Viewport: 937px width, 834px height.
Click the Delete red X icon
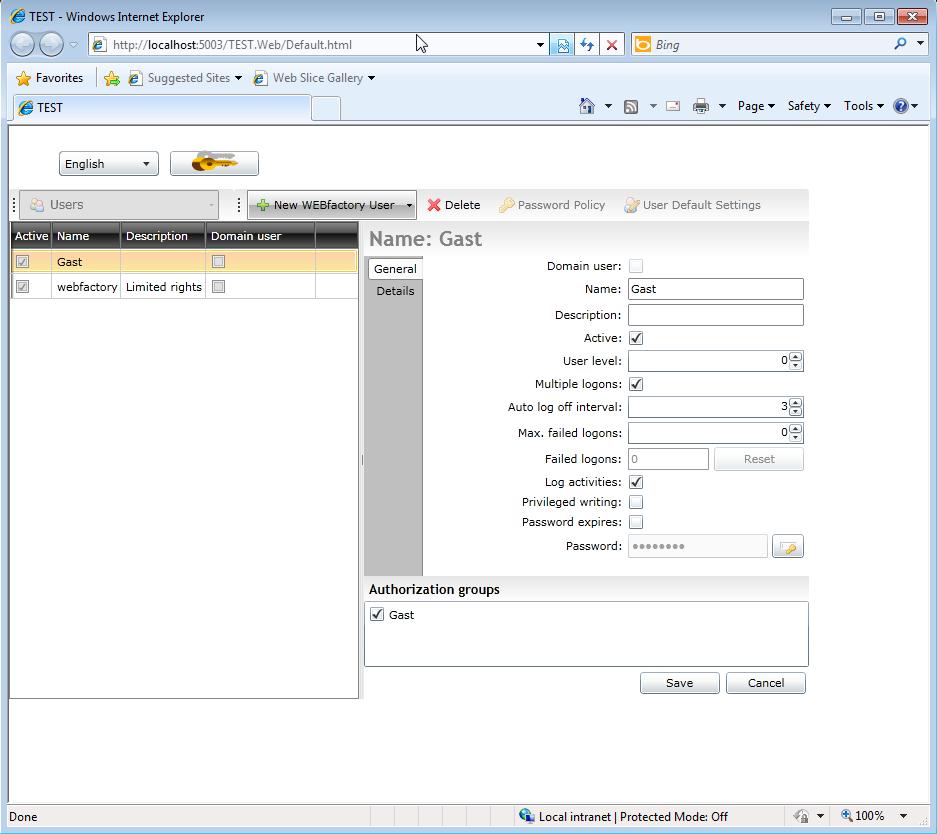pos(434,205)
